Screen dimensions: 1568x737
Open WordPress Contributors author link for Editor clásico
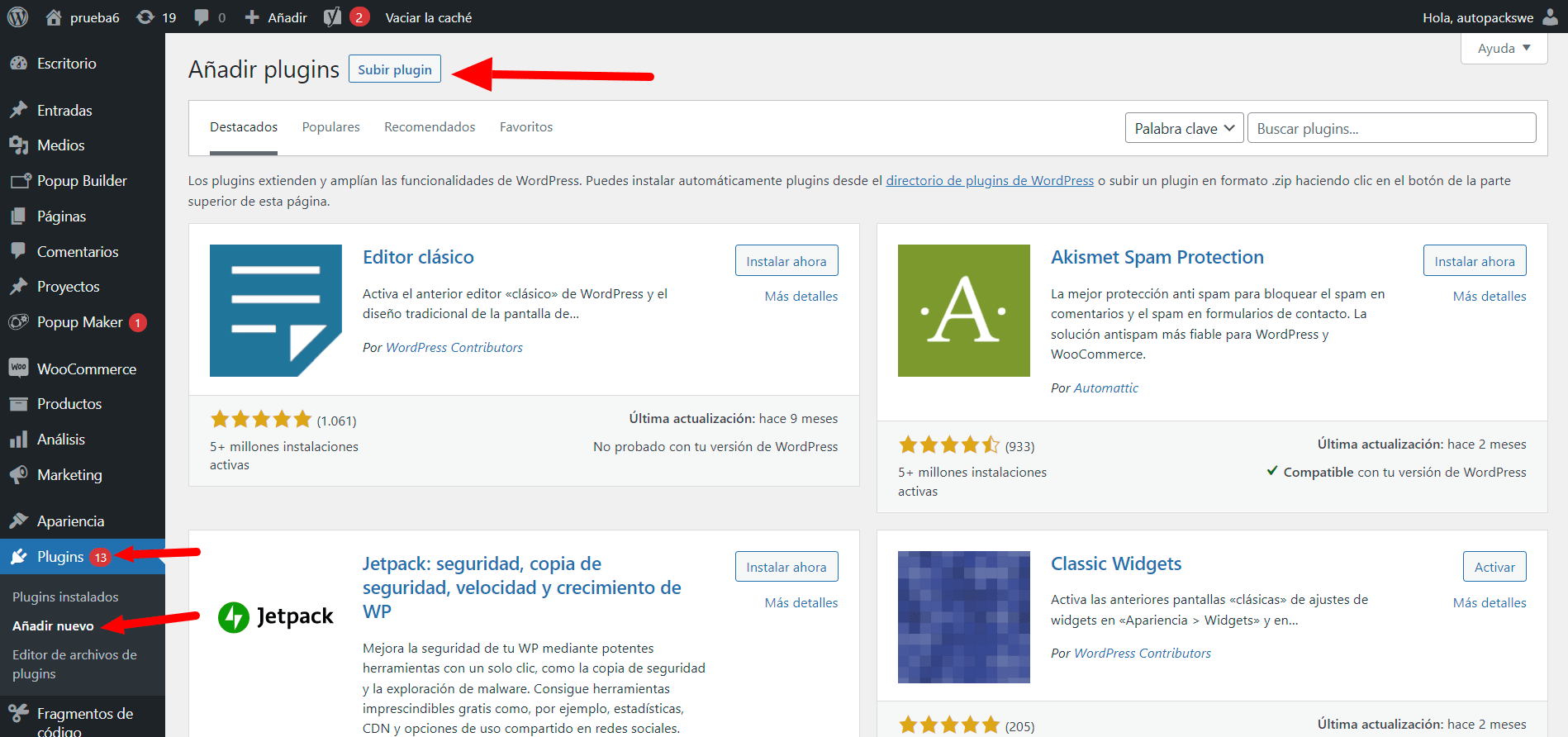tap(454, 347)
